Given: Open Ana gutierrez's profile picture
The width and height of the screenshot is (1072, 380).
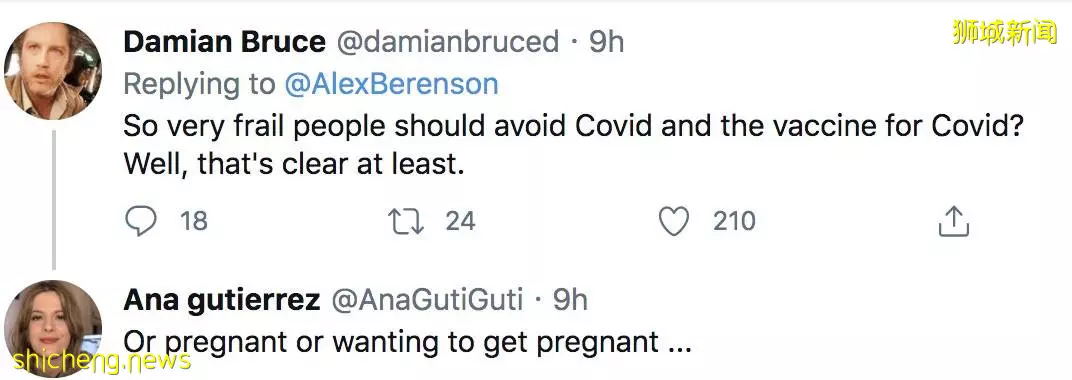Looking at the screenshot, I should [53, 329].
